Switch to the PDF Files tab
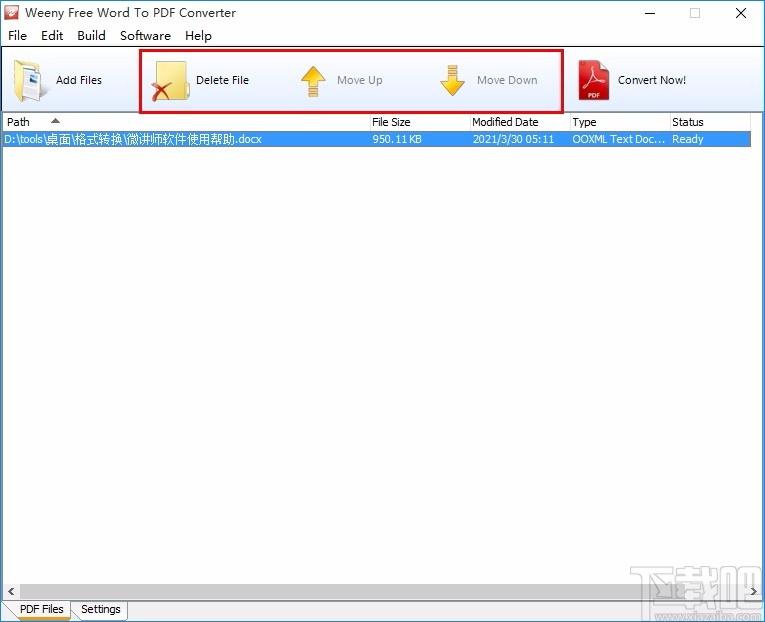 [41, 609]
